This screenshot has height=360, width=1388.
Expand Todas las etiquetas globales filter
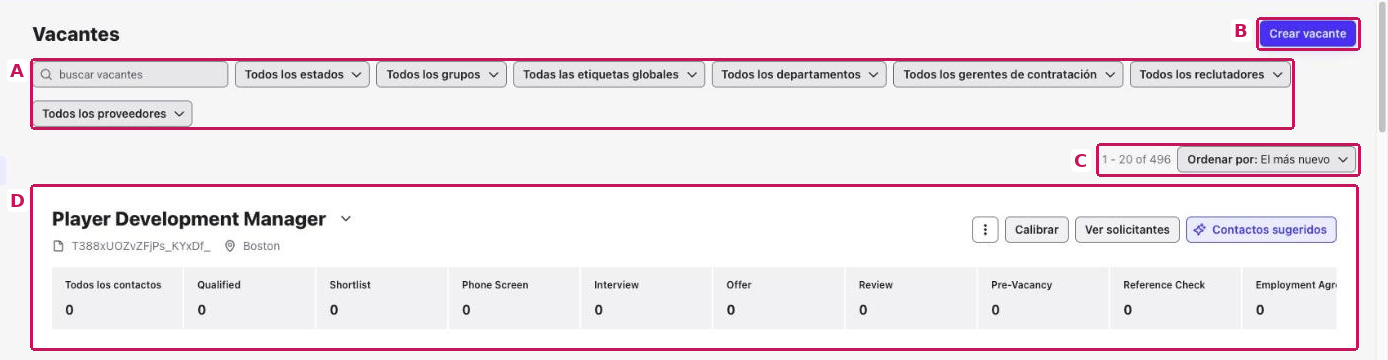click(x=609, y=74)
